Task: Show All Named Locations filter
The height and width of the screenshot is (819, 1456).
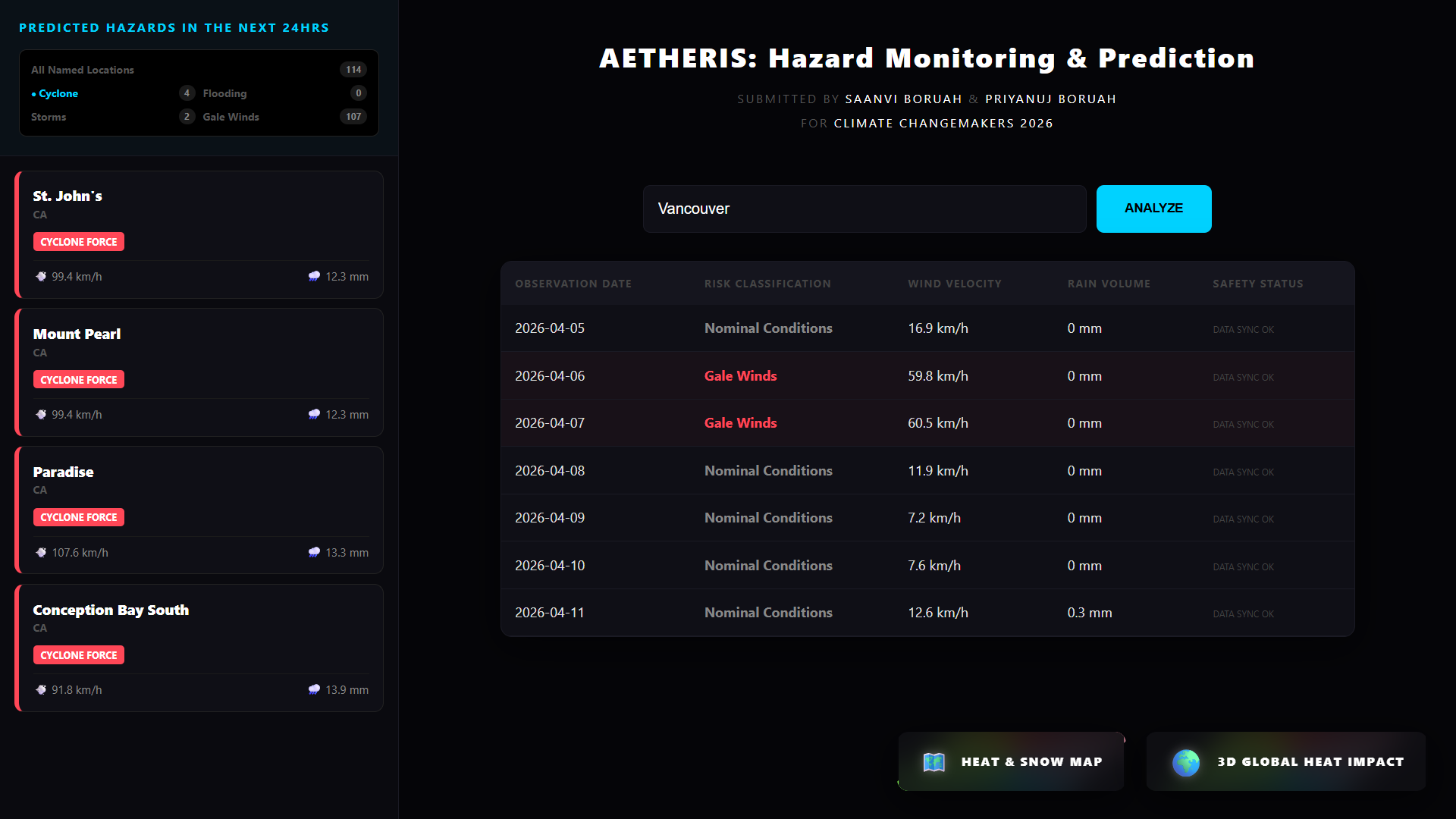Action: click(83, 70)
